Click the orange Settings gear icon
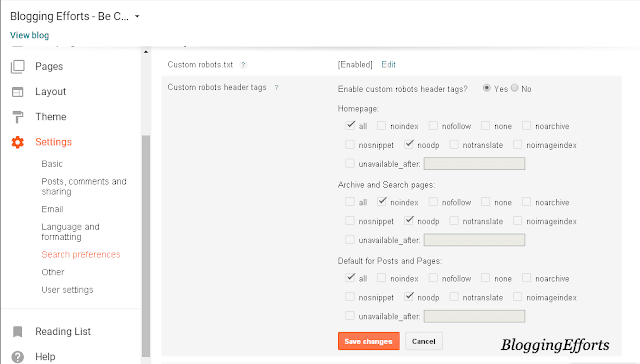The height and width of the screenshot is (364, 640). click(x=18, y=142)
